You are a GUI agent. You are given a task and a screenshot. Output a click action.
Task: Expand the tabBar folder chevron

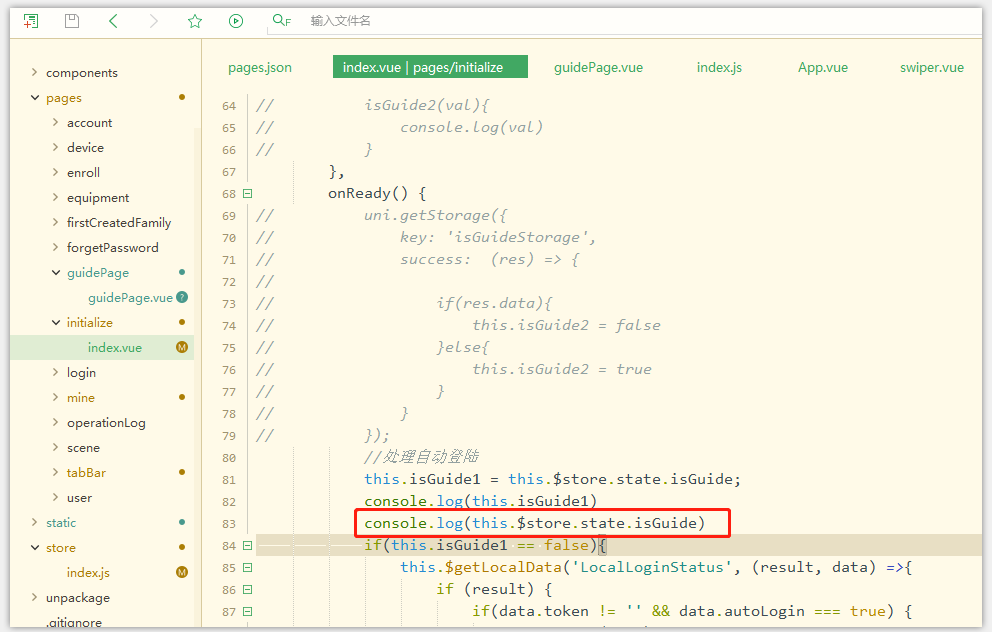coord(55,473)
